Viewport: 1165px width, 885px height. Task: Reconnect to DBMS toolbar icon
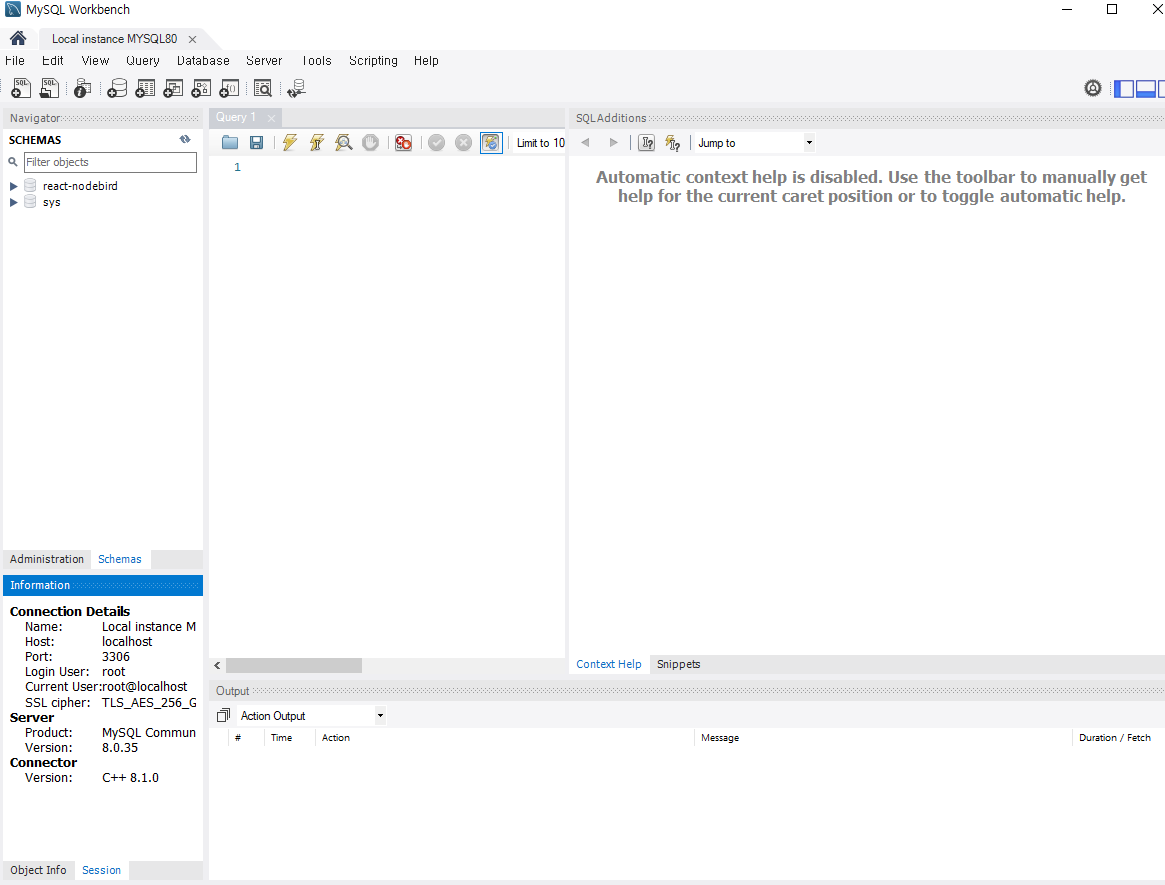point(296,88)
